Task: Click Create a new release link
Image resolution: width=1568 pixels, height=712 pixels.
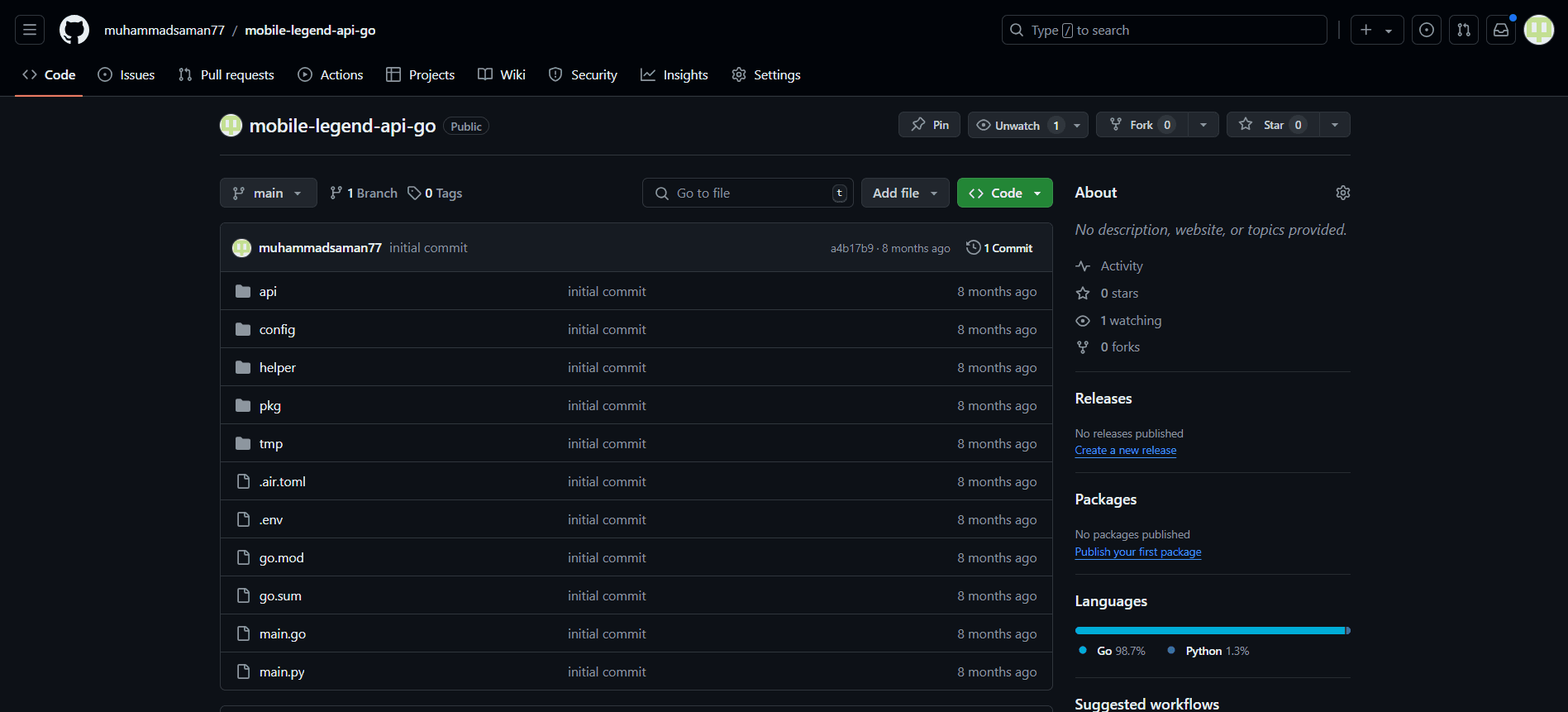Action: pos(1125,451)
